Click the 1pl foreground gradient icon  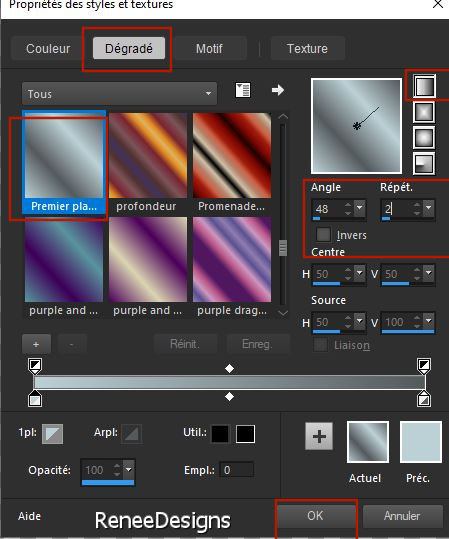[53, 434]
